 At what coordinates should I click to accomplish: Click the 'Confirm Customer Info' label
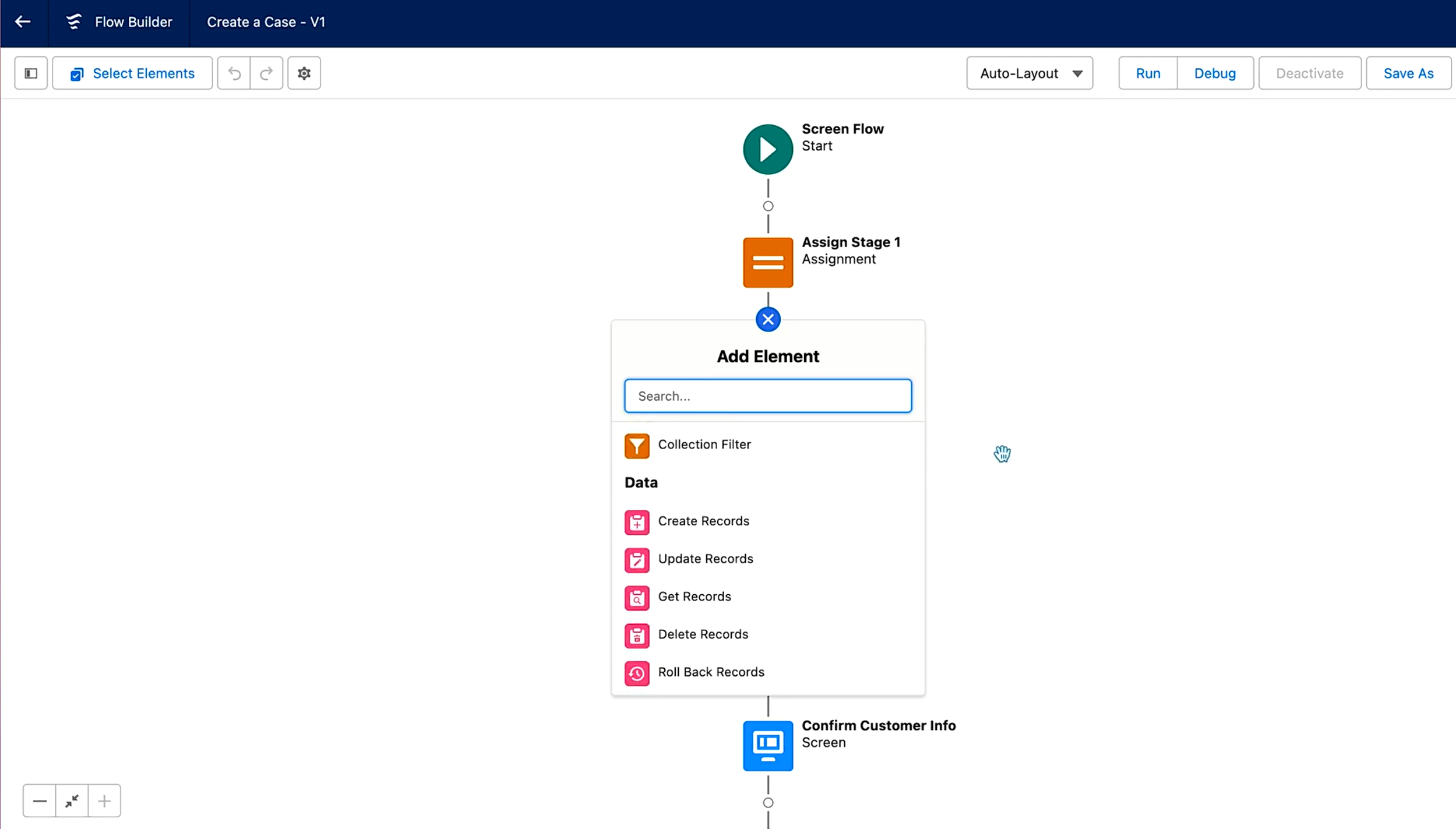(879, 726)
